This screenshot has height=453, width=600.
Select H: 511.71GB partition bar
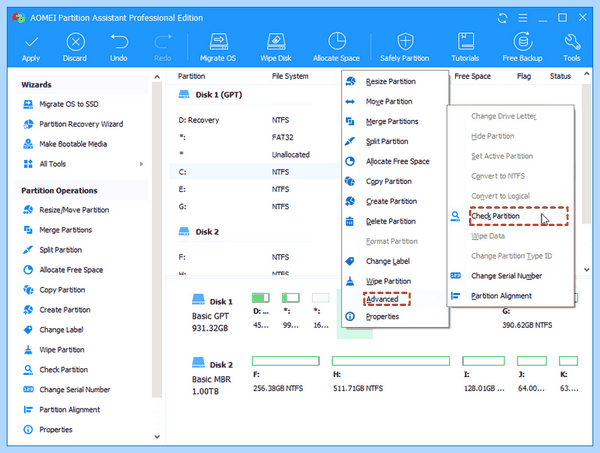pyautogui.click(x=391, y=361)
